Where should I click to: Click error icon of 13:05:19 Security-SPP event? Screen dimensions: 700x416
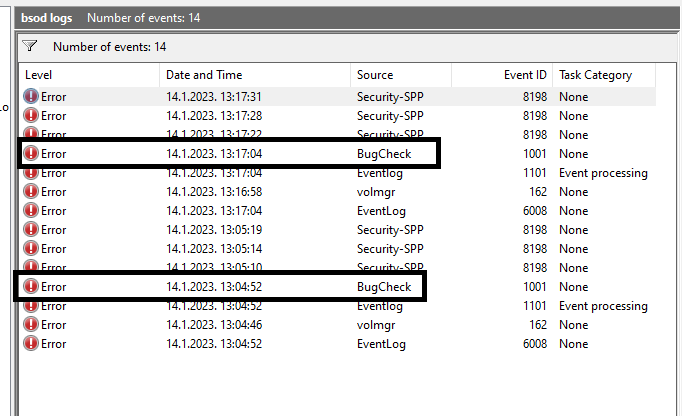31,230
